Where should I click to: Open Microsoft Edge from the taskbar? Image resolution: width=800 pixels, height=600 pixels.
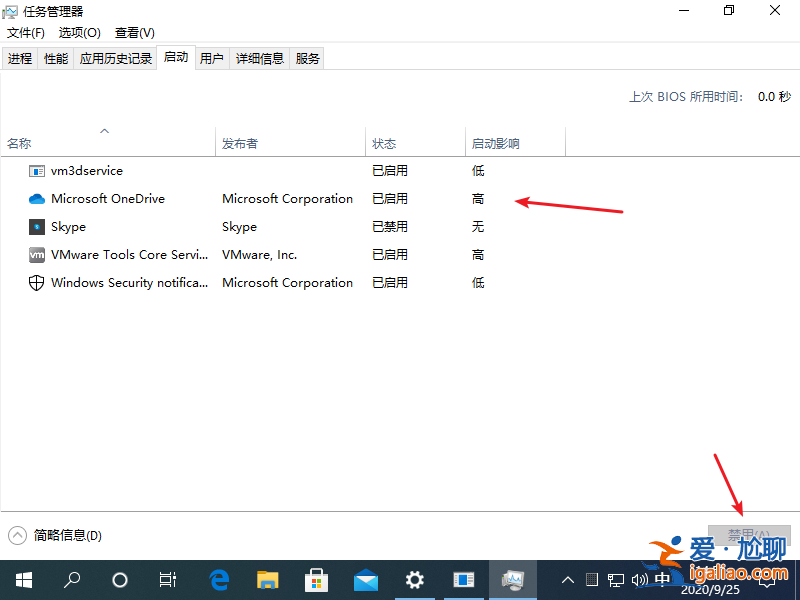219,579
